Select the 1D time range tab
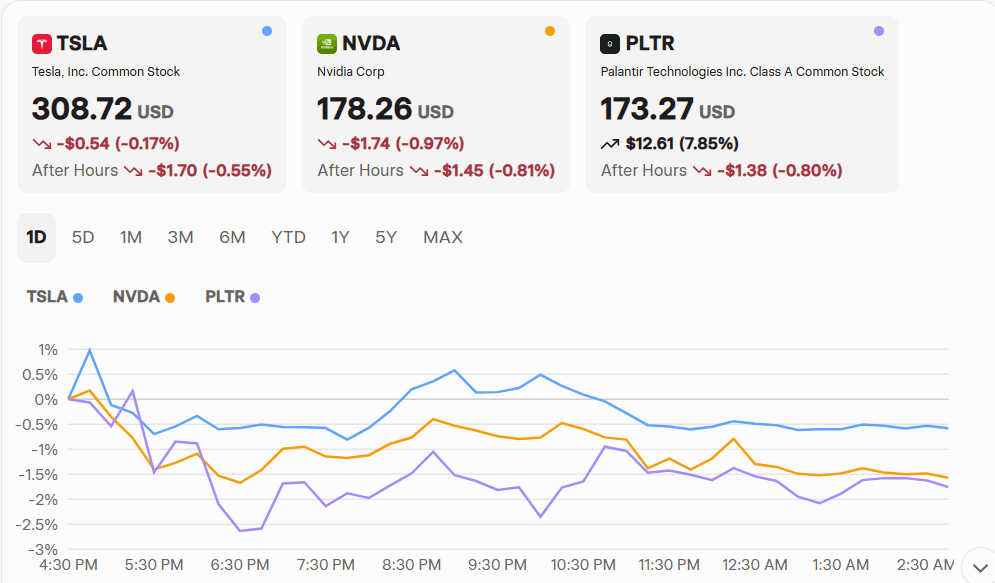This screenshot has height=583, width=995. click(36, 237)
